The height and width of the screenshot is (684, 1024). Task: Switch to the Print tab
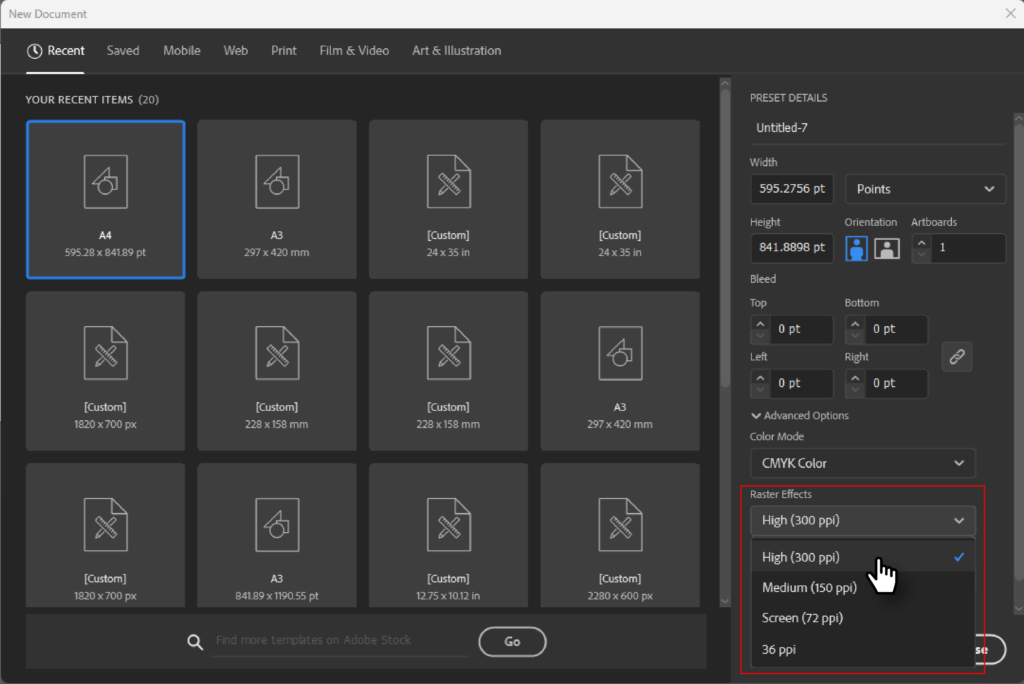coord(283,51)
